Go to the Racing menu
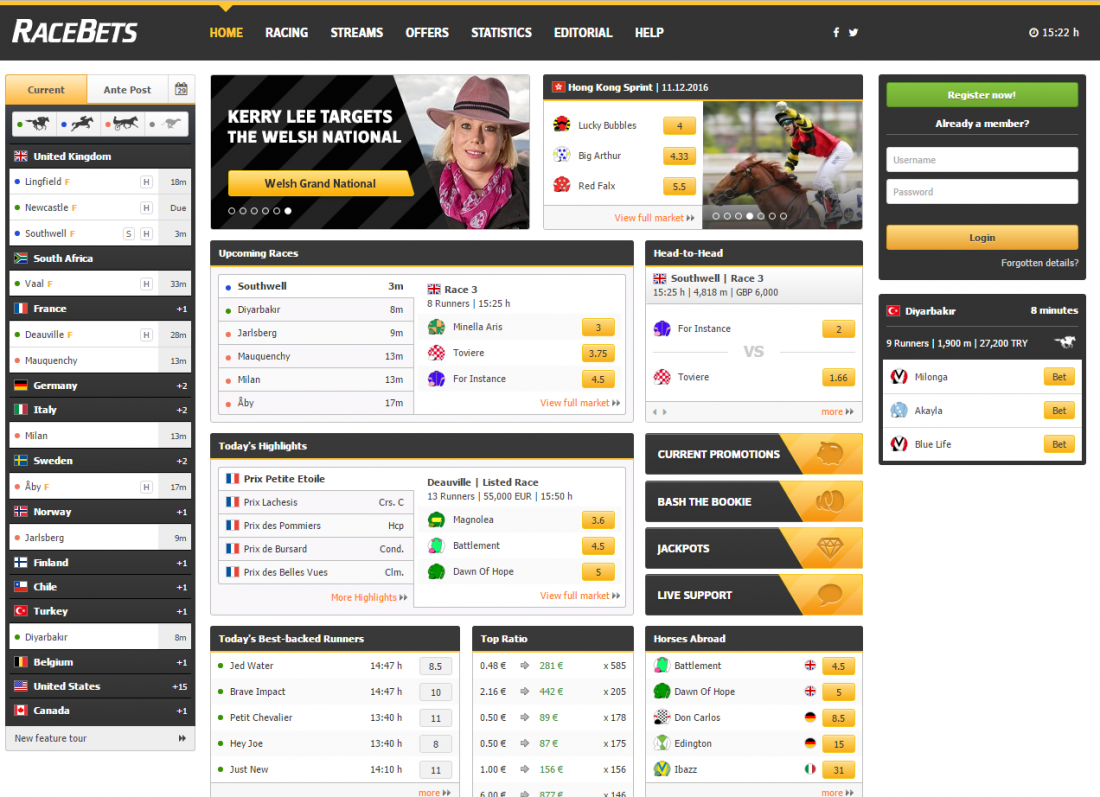The width and height of the screenshot is (1100, 797). tap(286, 32)
